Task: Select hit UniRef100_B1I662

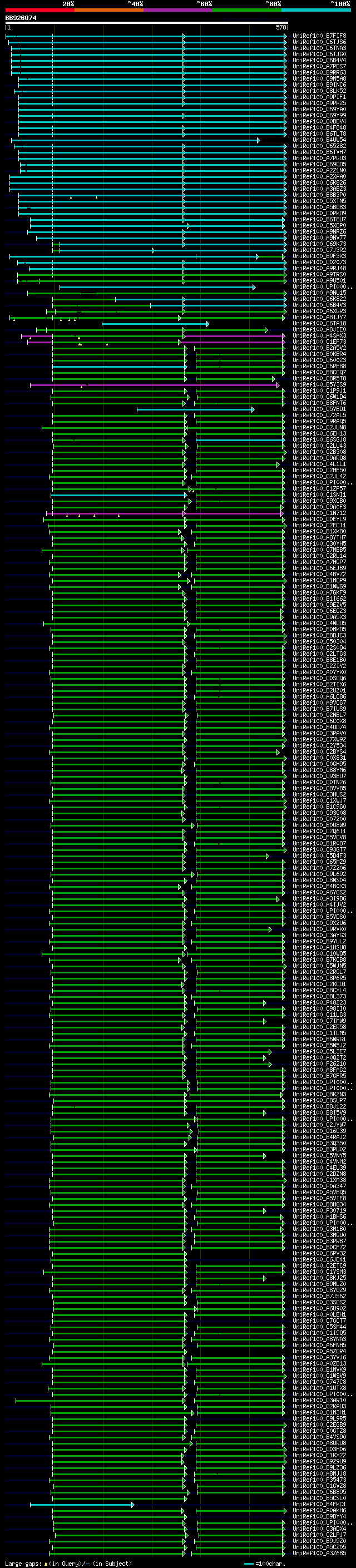Action: pos(319,598)
